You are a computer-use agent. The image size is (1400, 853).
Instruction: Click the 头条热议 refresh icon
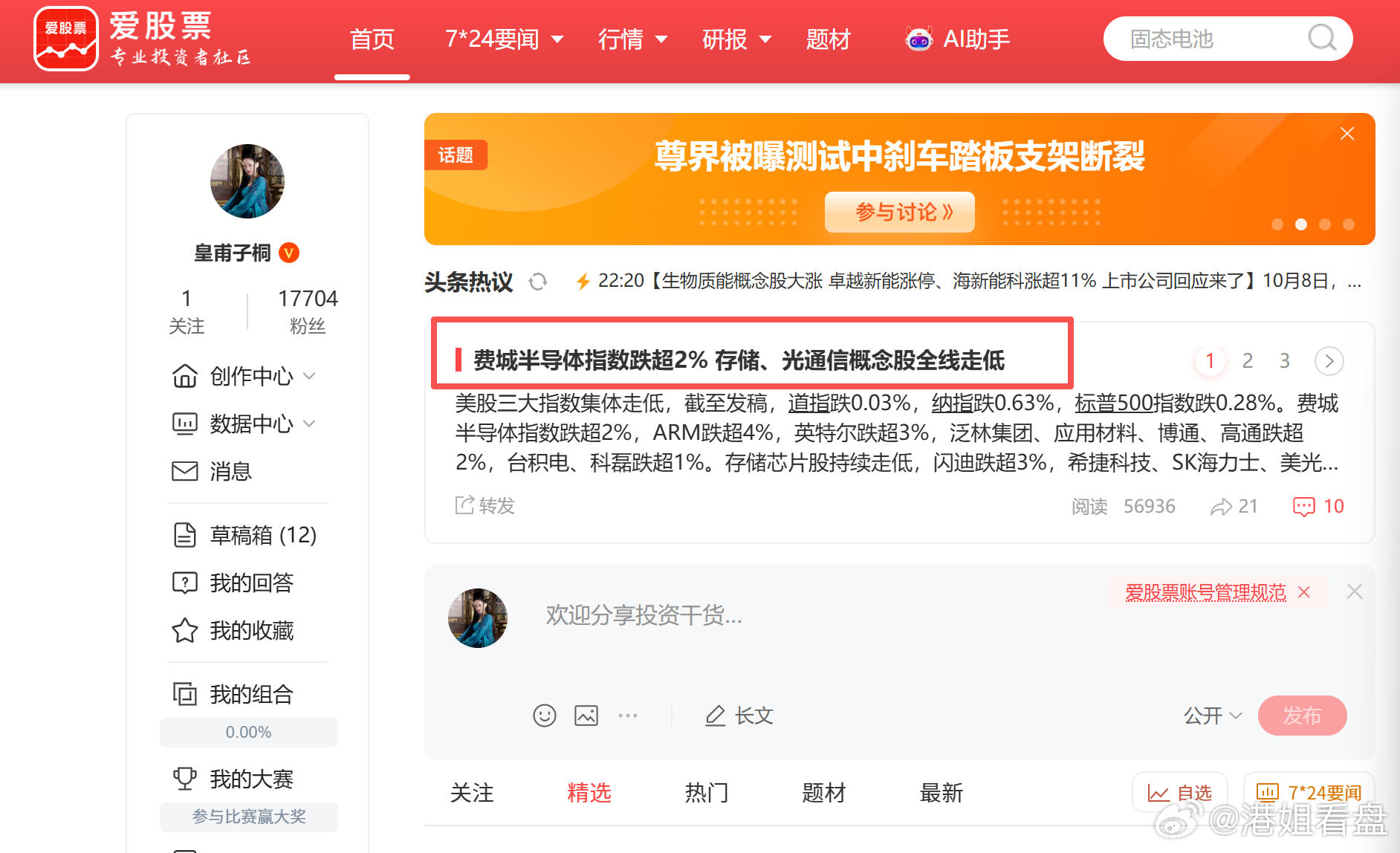538,282
